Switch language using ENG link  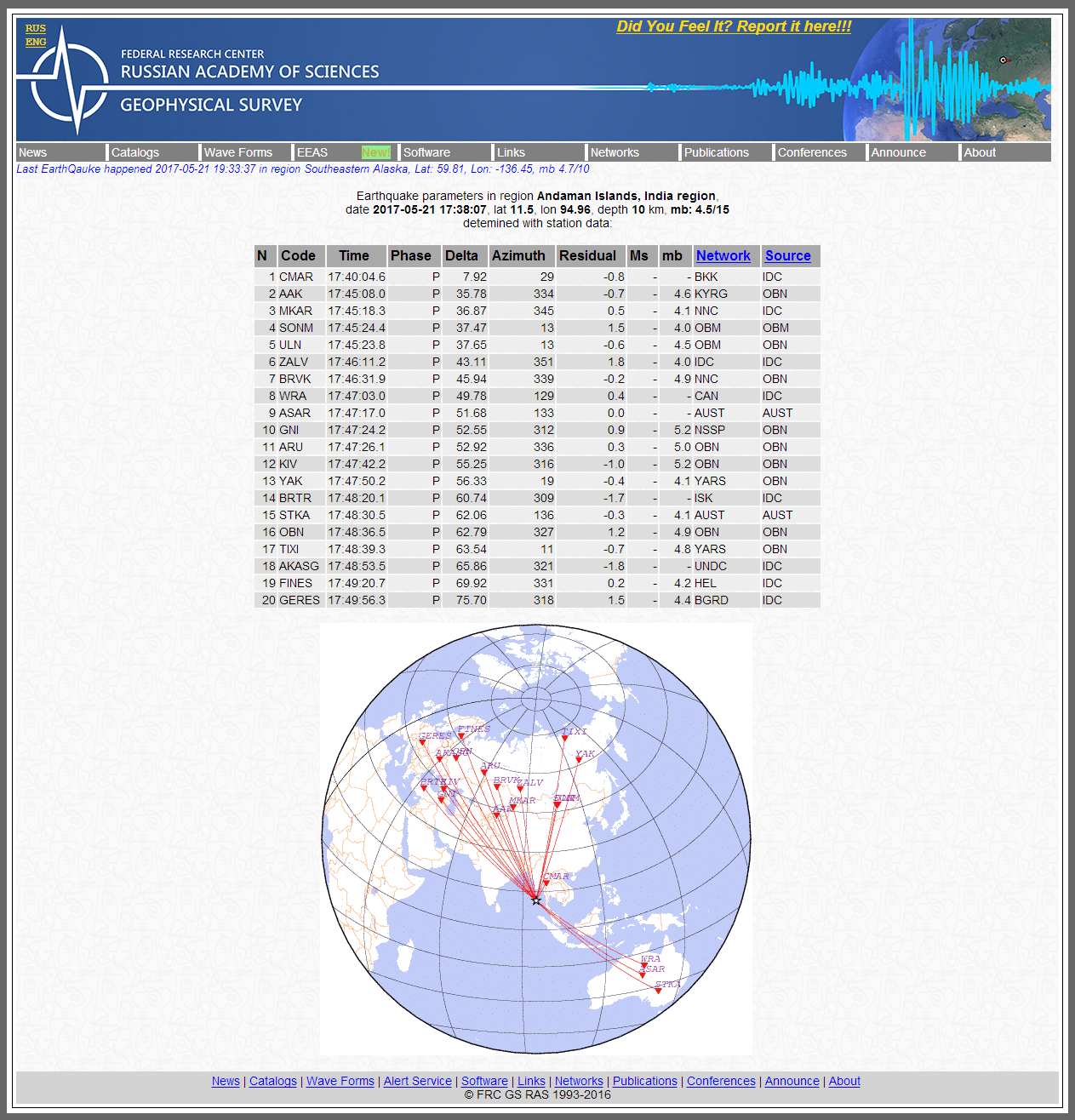tap(36, 42)
